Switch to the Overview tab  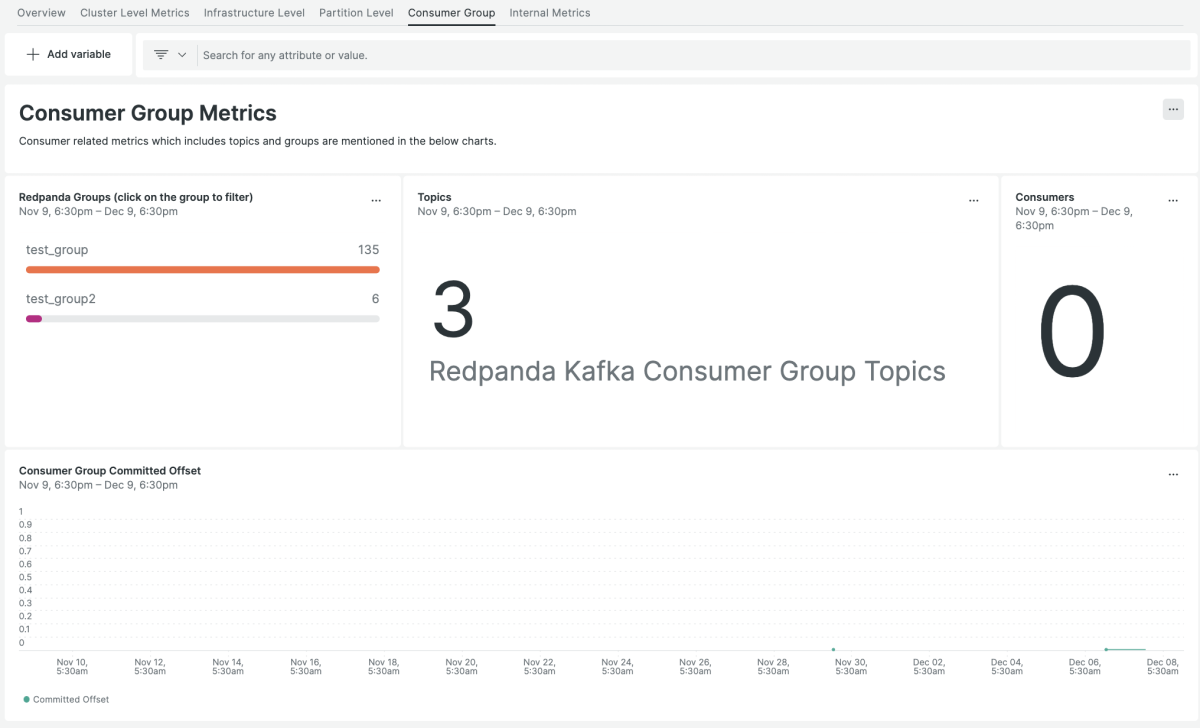point(41,13)
